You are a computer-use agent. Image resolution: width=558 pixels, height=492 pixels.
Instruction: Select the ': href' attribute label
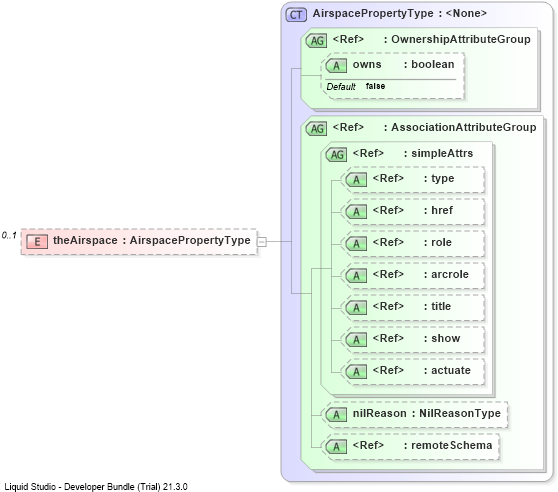tap(438, 210)
